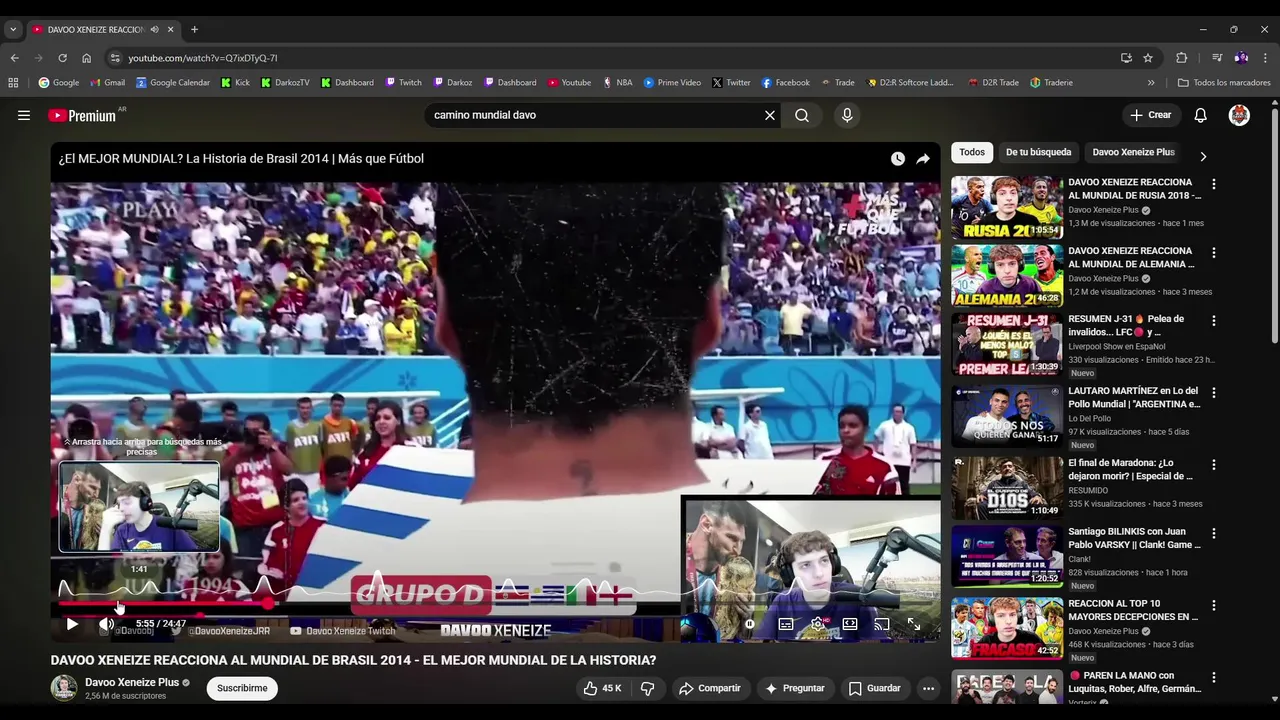This screenshot has height=720, width=1280.
Task: Open options for Maradona video
Action: [1214, 465]
